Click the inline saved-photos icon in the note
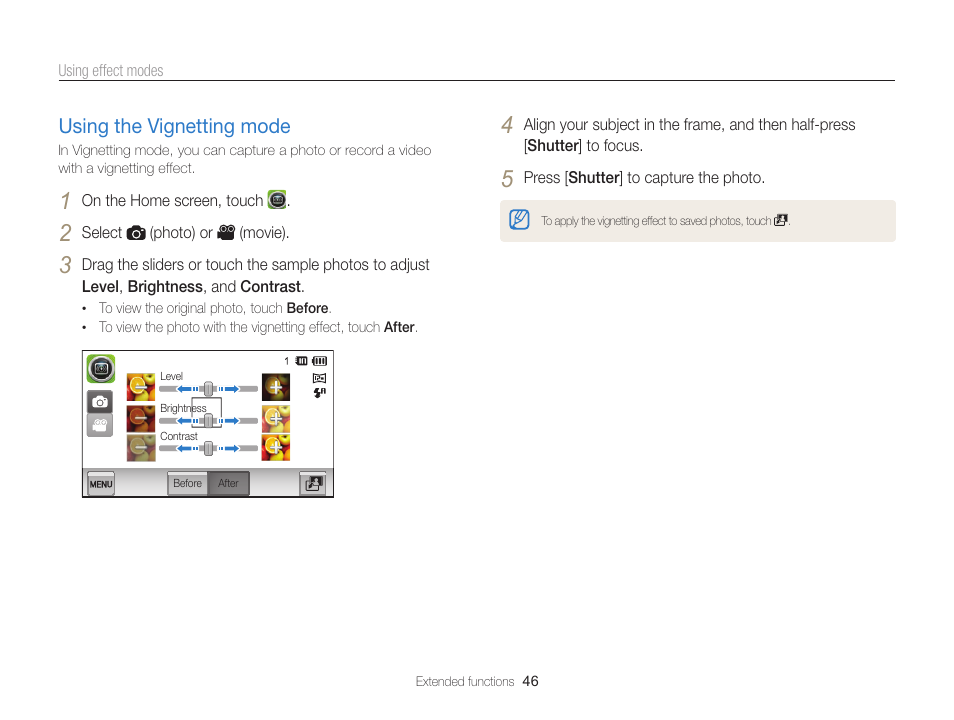 tap(781, 220)
